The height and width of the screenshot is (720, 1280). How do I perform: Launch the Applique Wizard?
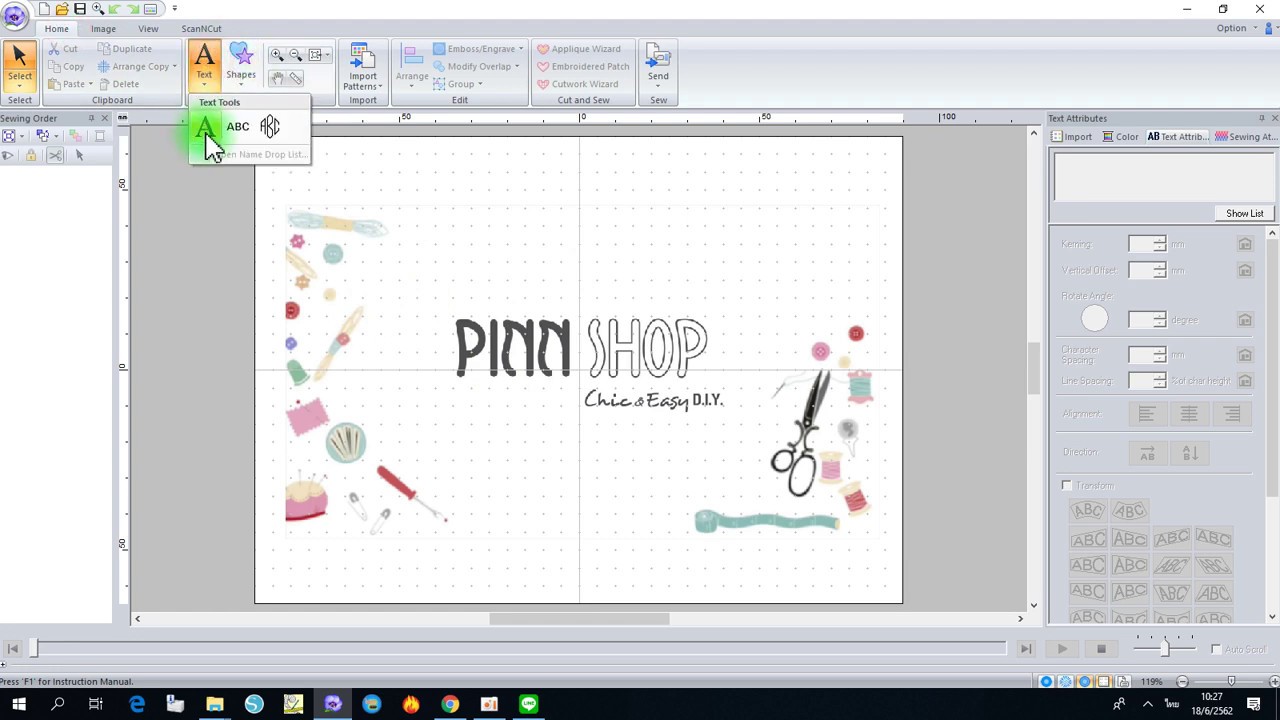pyautogui.click(x=579, y=49)
